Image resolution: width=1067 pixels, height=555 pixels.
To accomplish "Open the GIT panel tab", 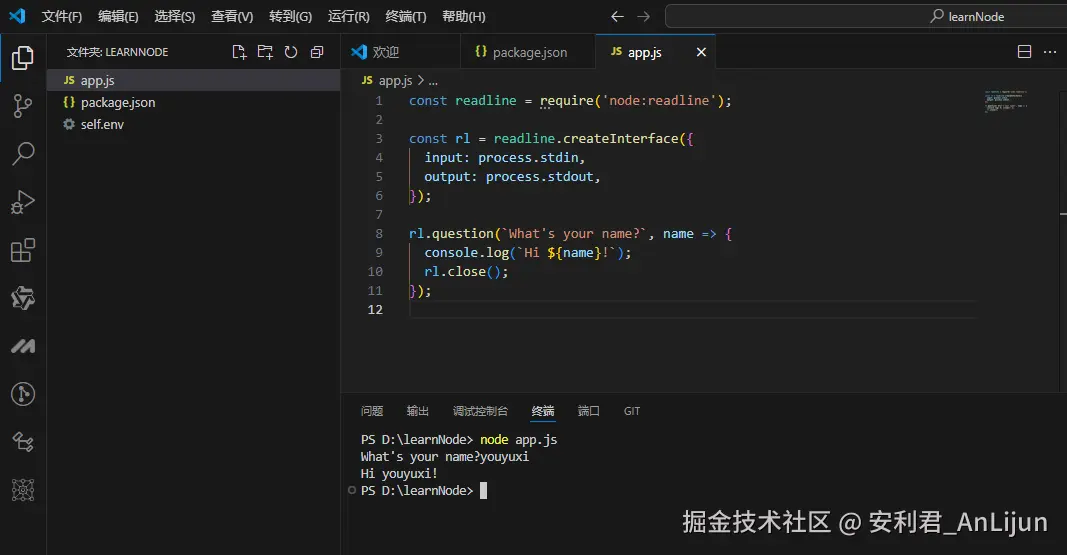I will (x=632, y=411).
